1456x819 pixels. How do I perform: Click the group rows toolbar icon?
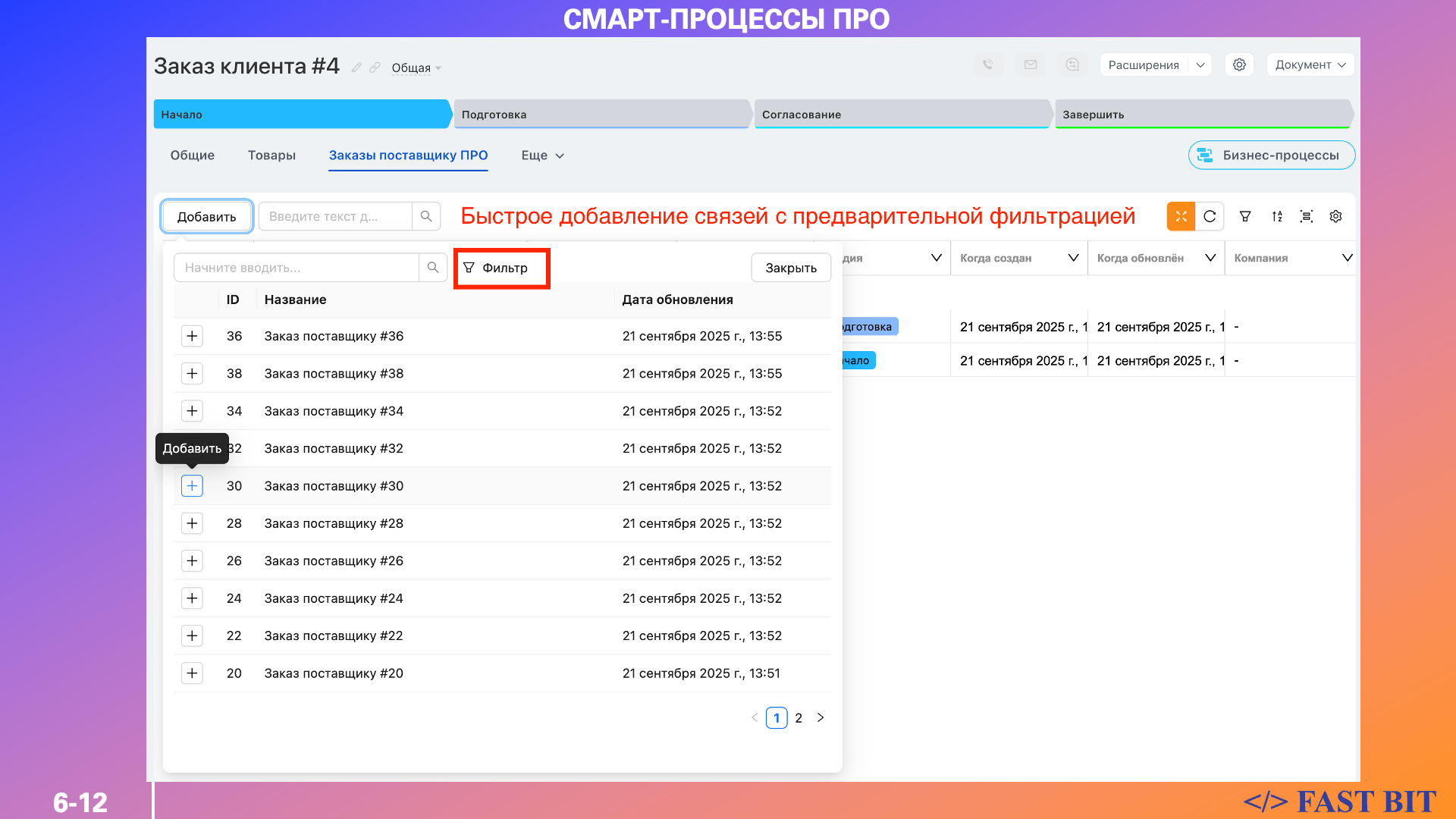[x=1306, y=216]
